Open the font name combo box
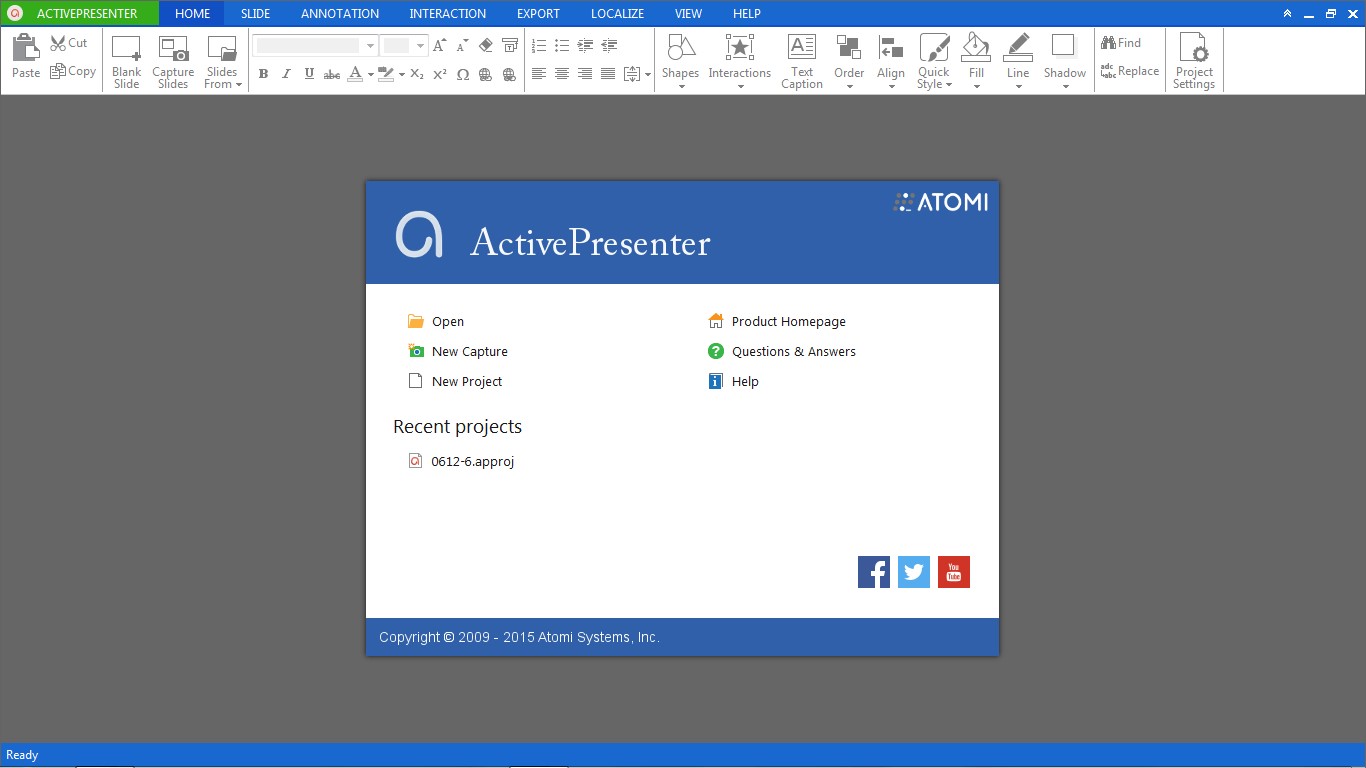 tap(315, 45)
